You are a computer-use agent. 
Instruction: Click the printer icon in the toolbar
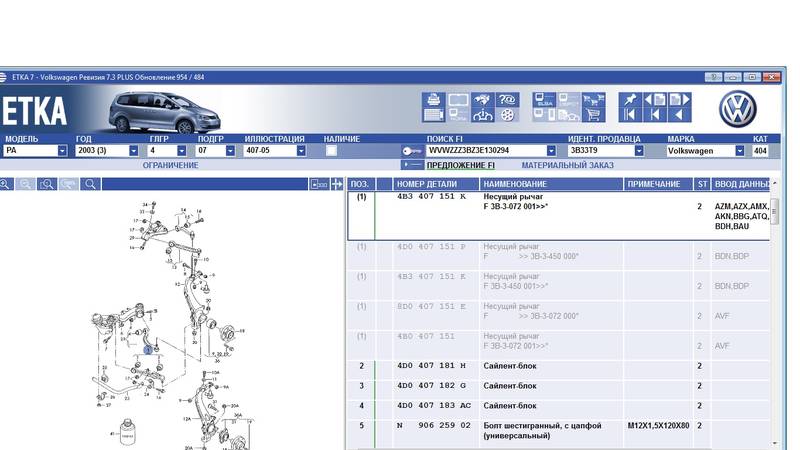point(433,99)
